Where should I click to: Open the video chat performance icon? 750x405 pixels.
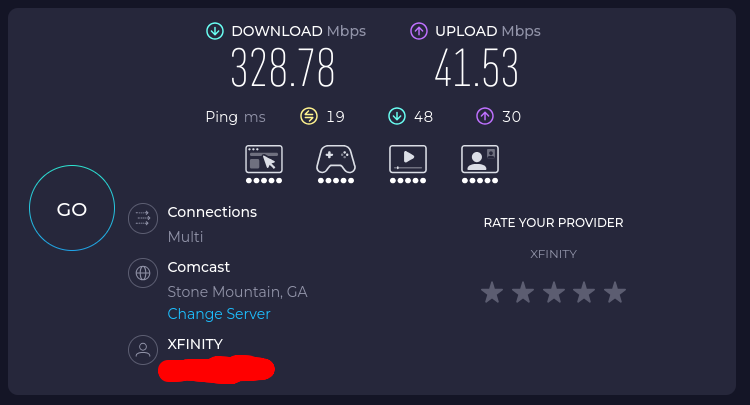(480, 164)
